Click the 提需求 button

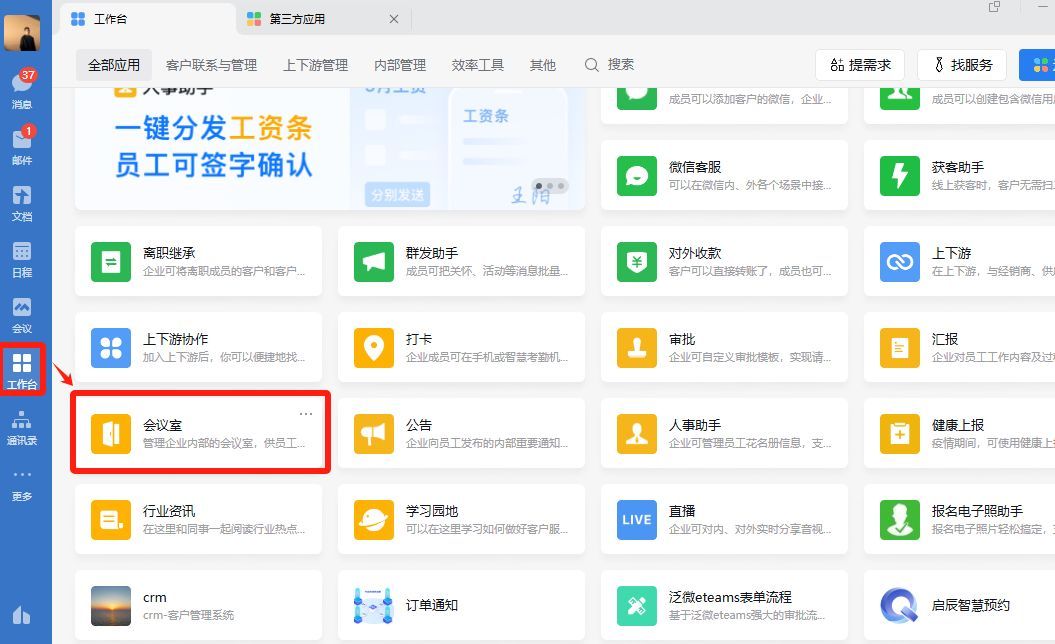(x=860, y=65)
